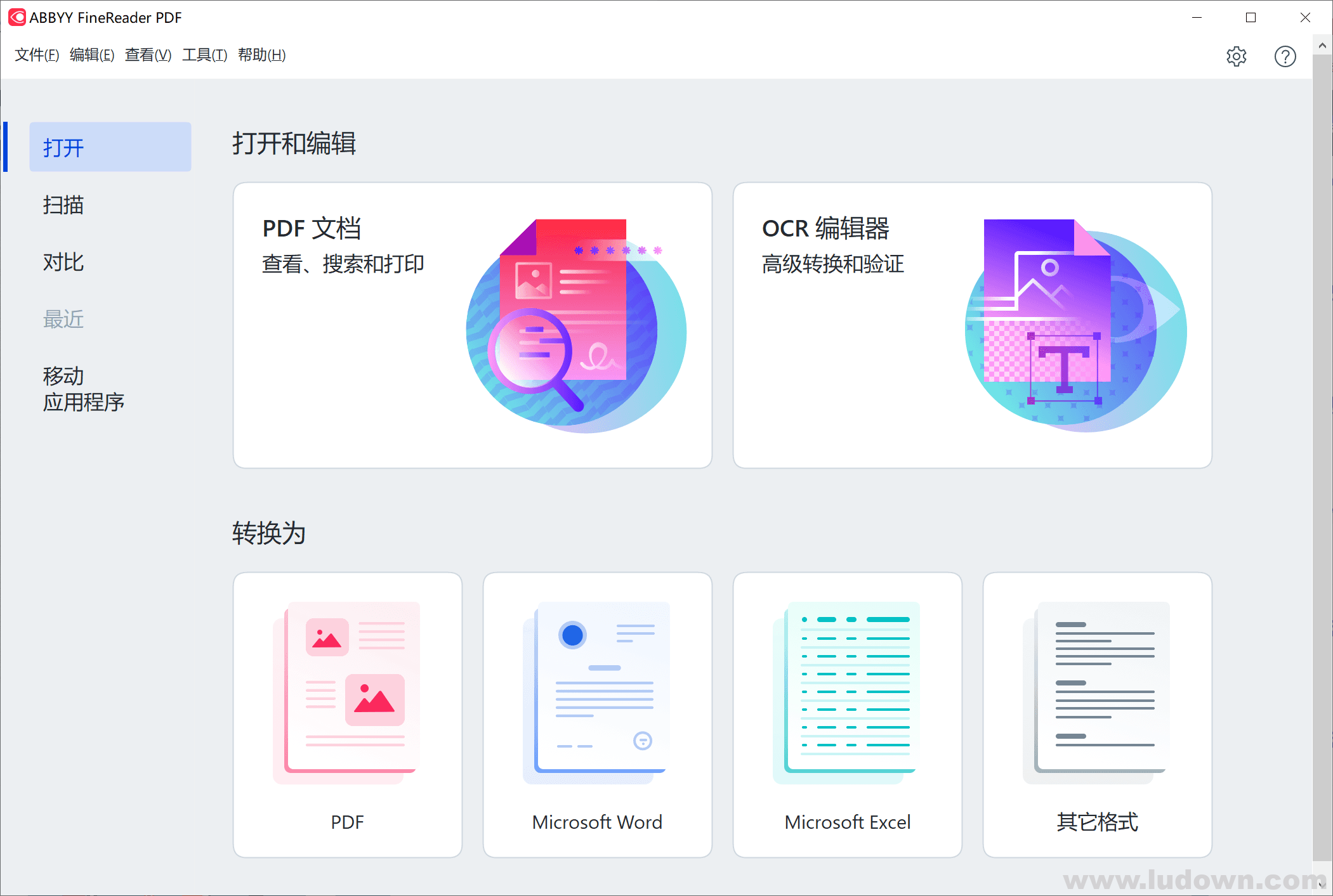Viewport: 1333px width, 896px height.
Task: Choose Microsoft Excel conversion label
Action: 847,822
